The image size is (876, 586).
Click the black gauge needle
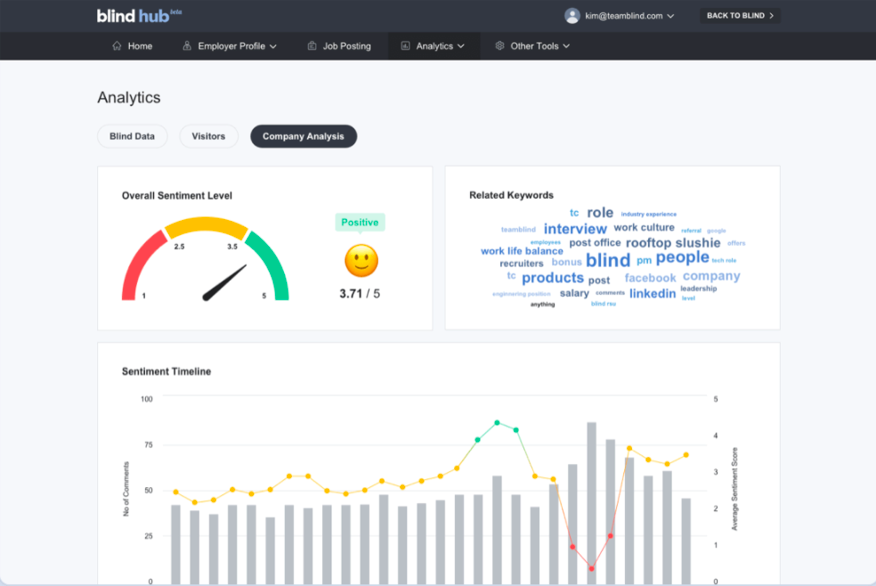tap(224, 283)
